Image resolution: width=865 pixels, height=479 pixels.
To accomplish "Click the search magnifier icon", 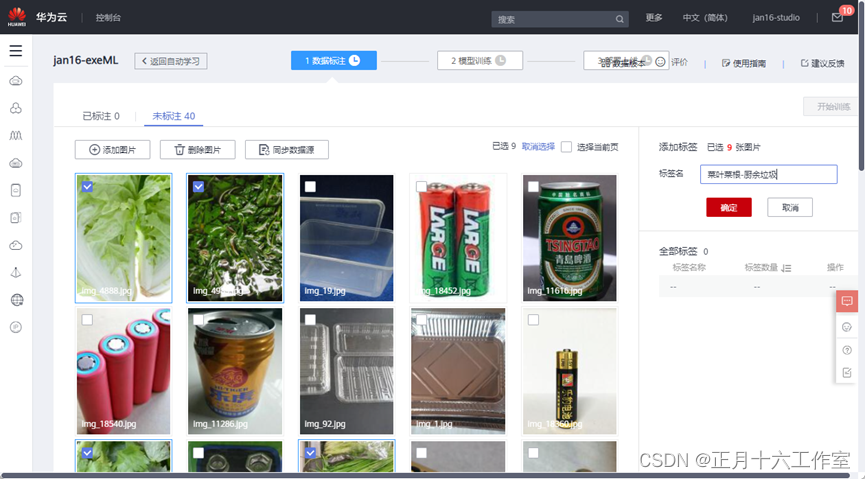I will 620,19.
